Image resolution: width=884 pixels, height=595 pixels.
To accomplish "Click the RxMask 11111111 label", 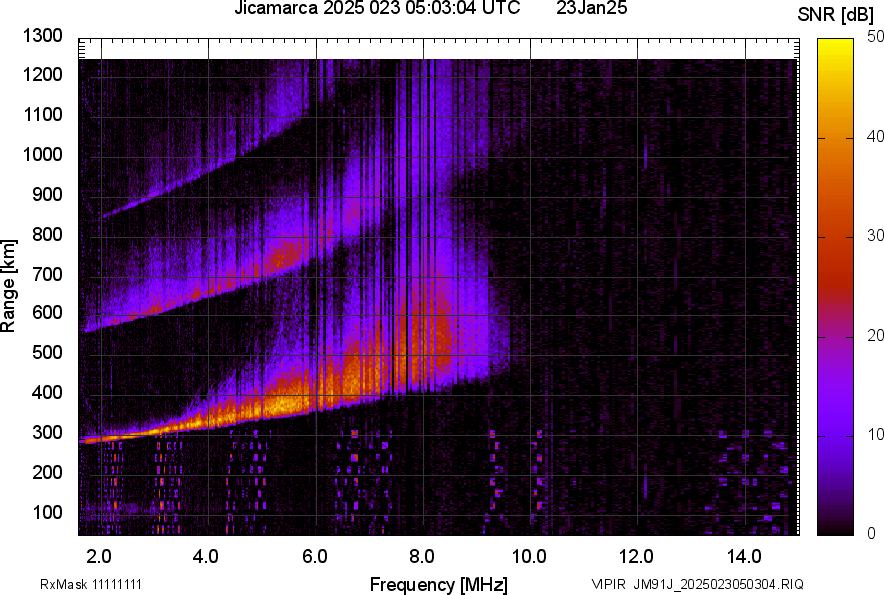I will click(97, 584).
